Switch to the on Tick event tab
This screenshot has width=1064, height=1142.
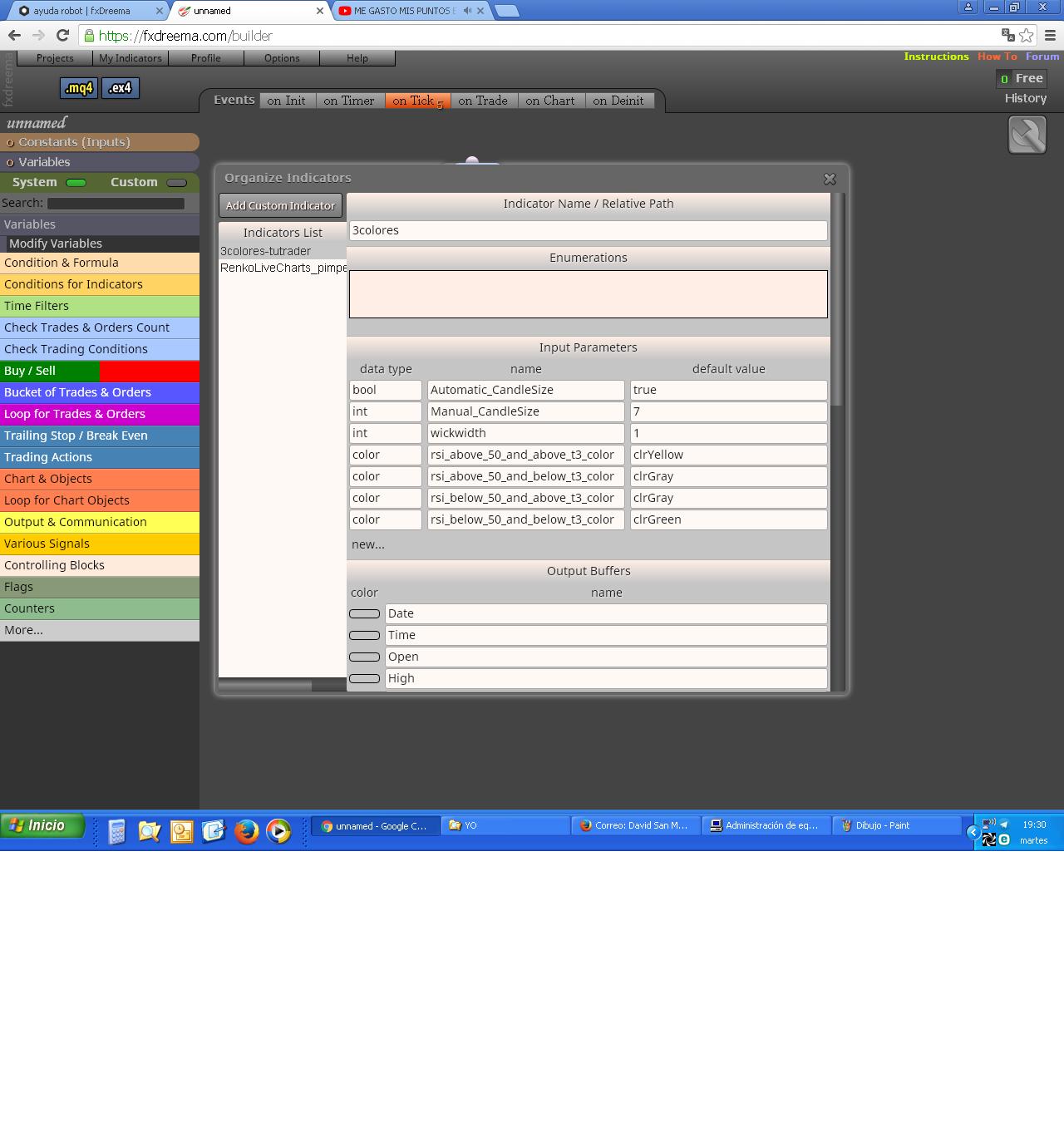click(417, 101)
